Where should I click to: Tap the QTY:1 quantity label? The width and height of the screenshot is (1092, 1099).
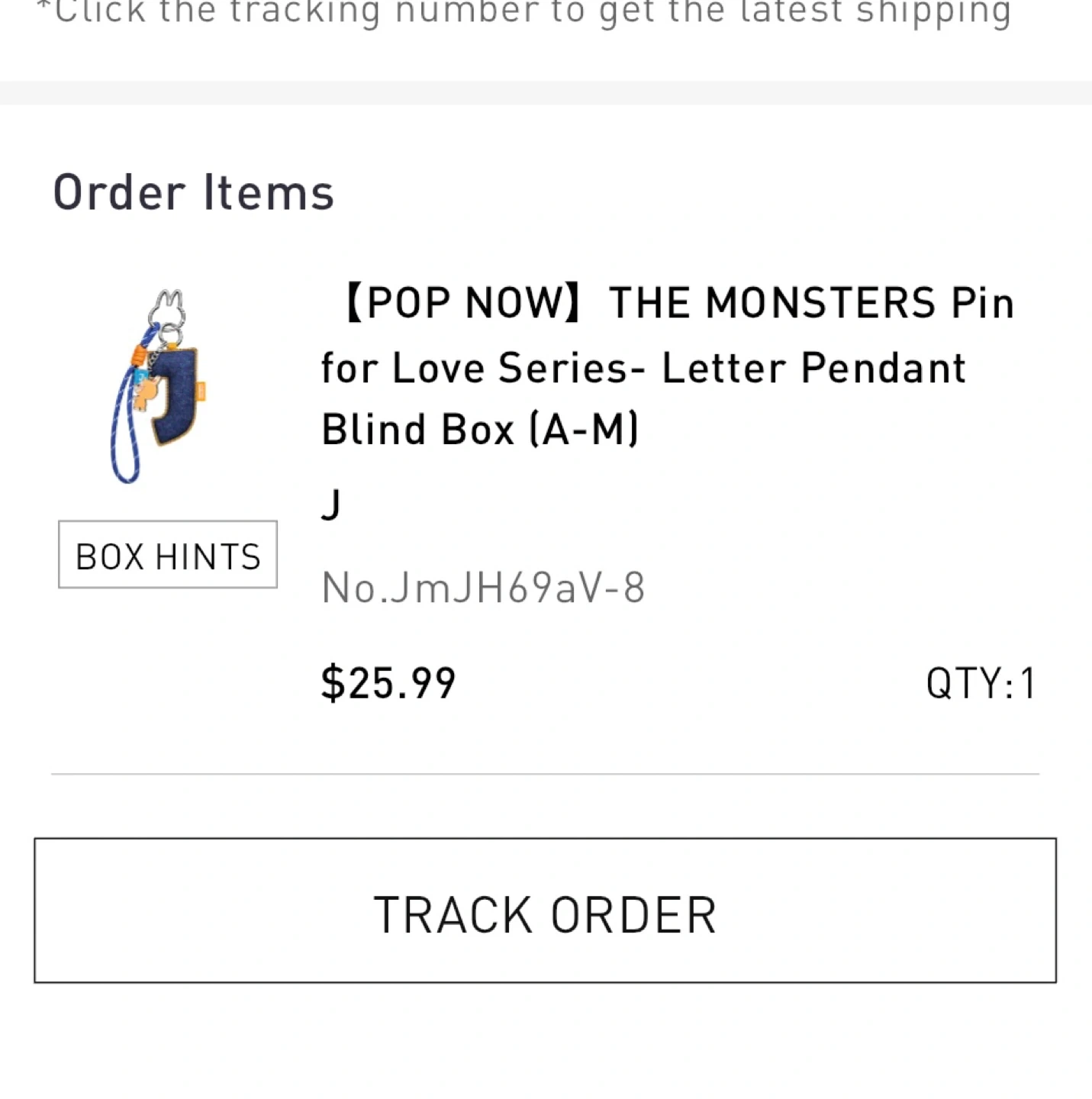980,682
